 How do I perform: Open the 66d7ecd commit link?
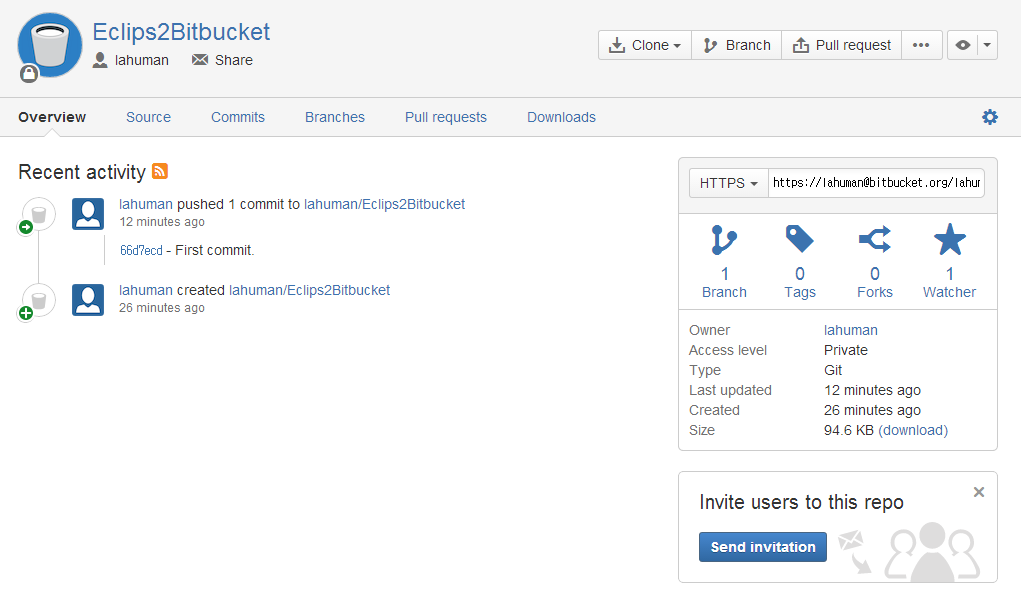point(141,250)
